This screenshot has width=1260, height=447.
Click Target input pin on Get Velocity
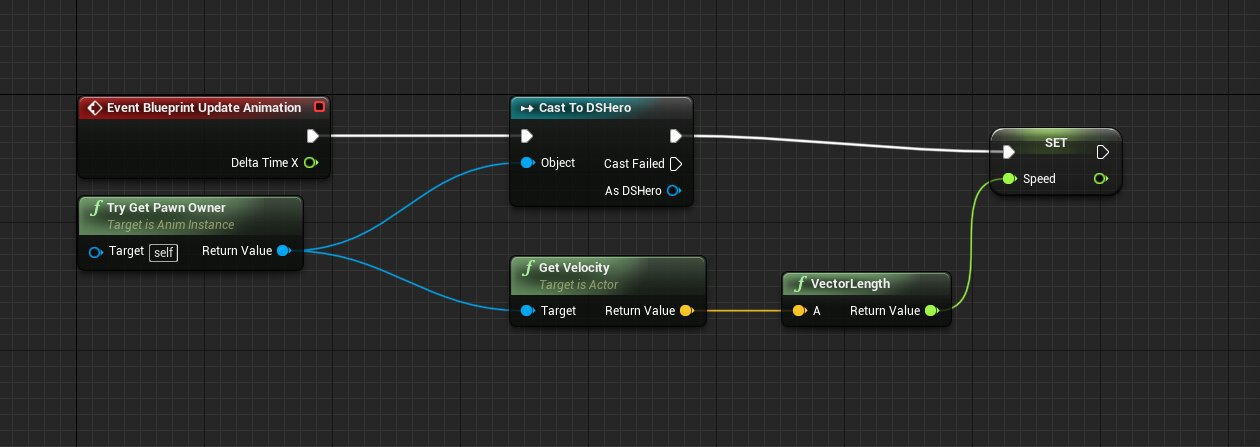[x=527, y=311]
